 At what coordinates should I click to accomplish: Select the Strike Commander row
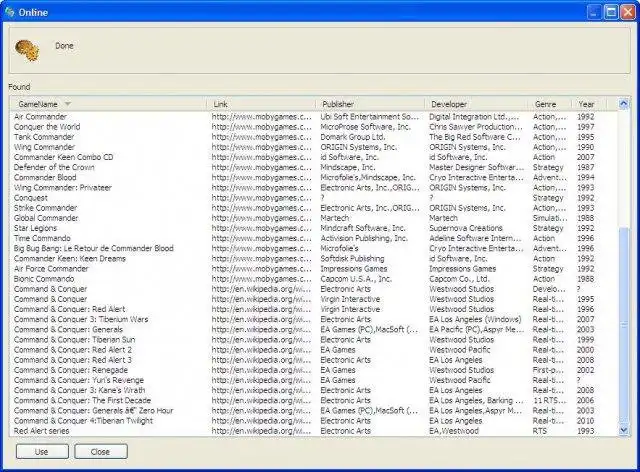click(x=313, y=208)
